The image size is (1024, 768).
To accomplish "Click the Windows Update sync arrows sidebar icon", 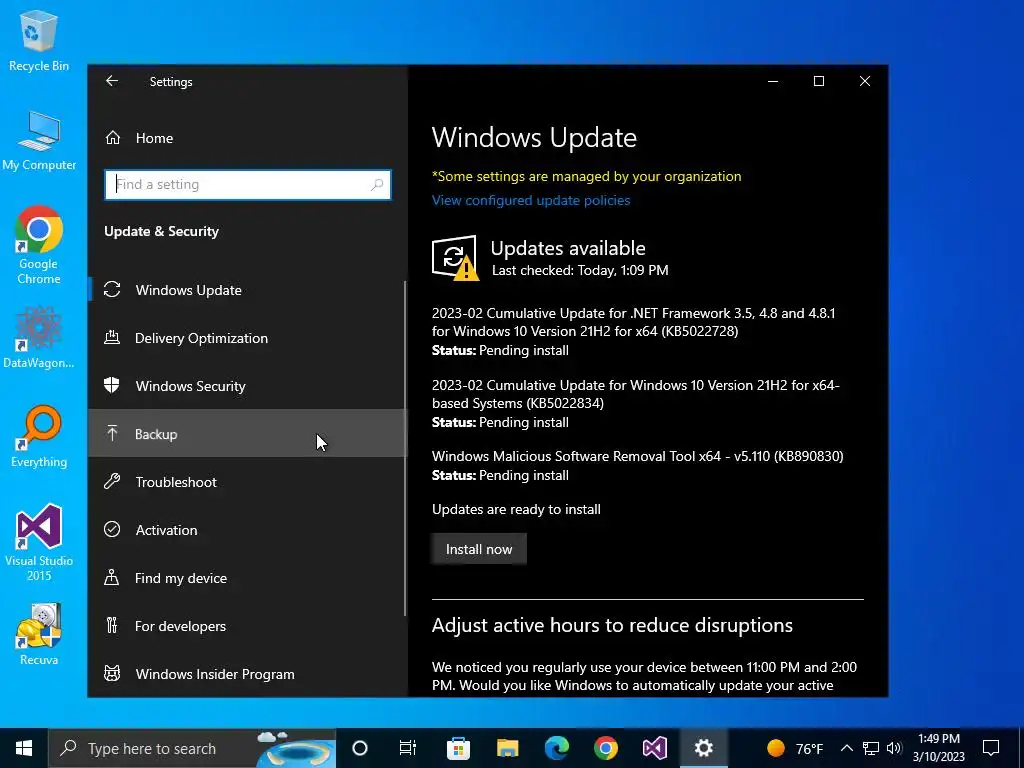I will (x=112, y=289).
